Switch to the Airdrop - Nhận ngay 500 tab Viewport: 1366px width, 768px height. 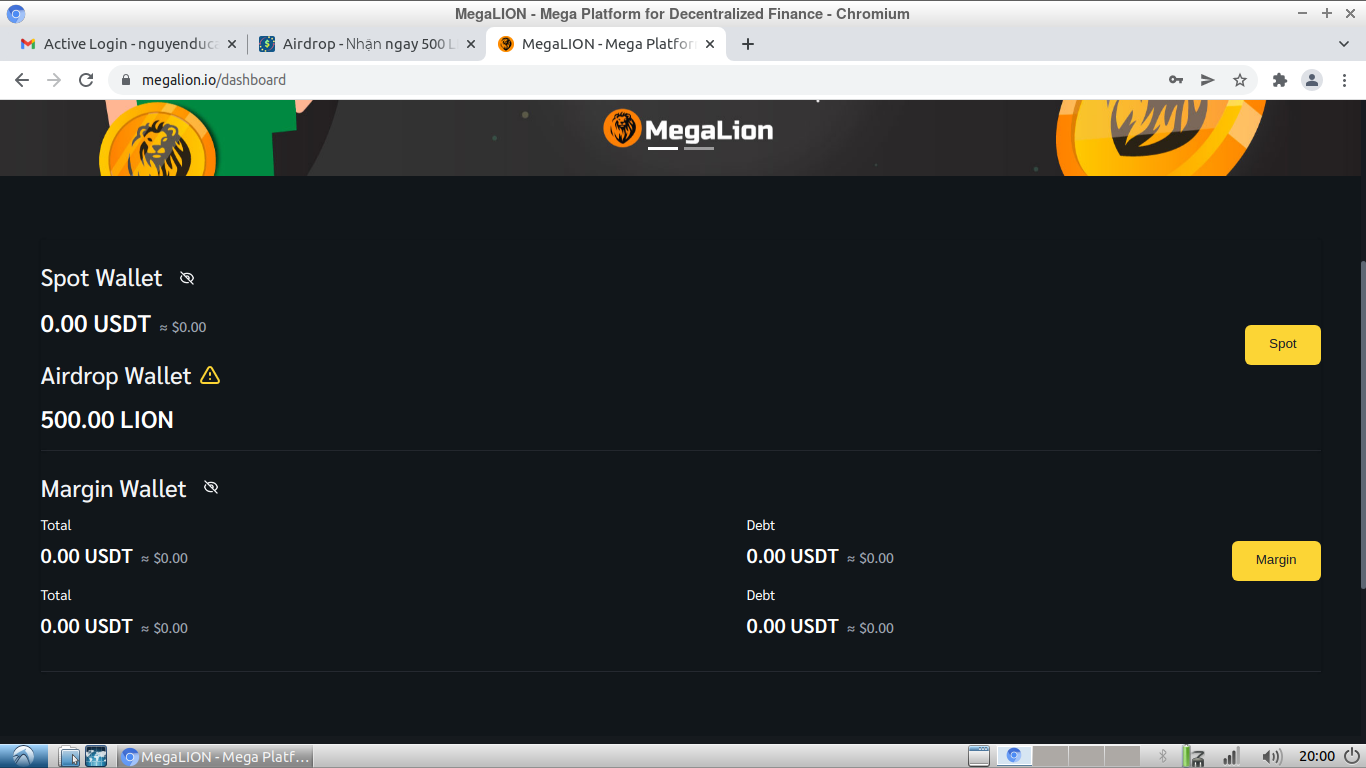coord(365,44)
